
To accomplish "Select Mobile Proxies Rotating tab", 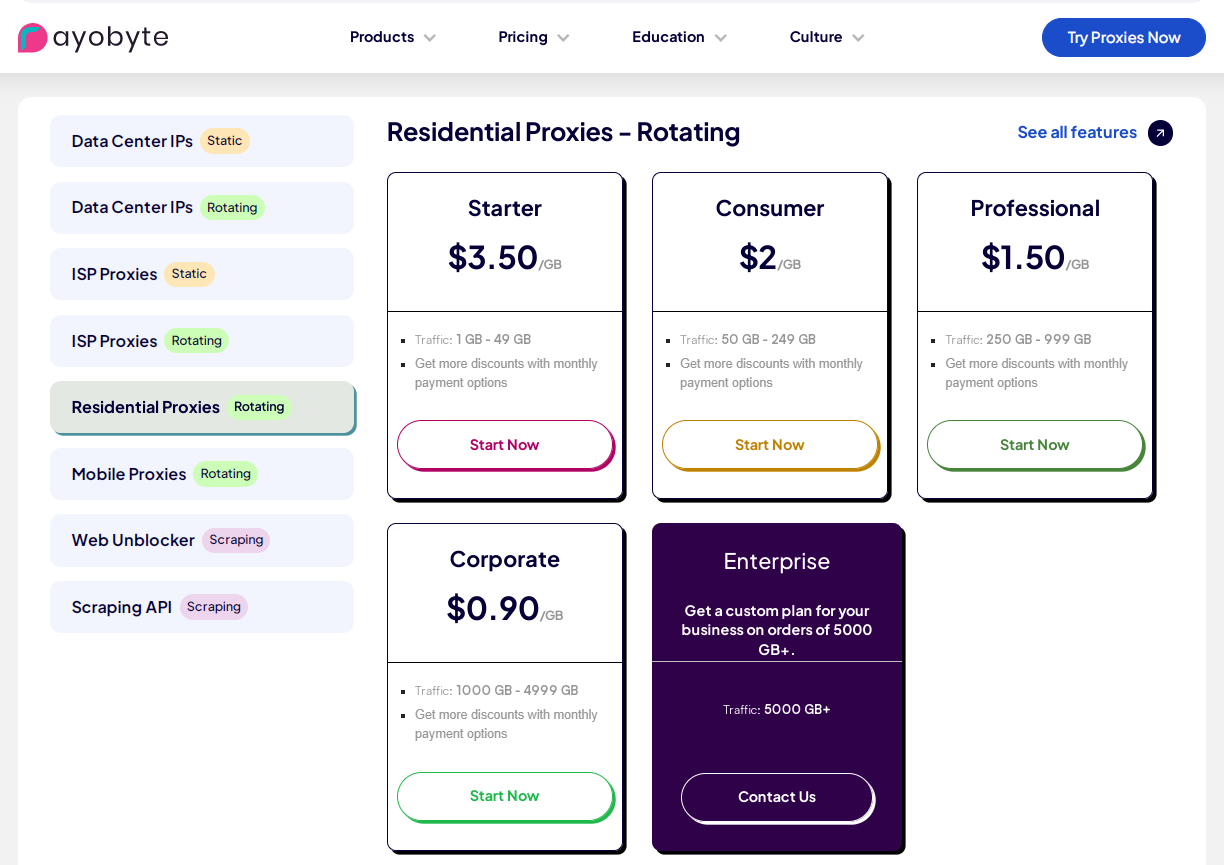I will tap(202, 474).
